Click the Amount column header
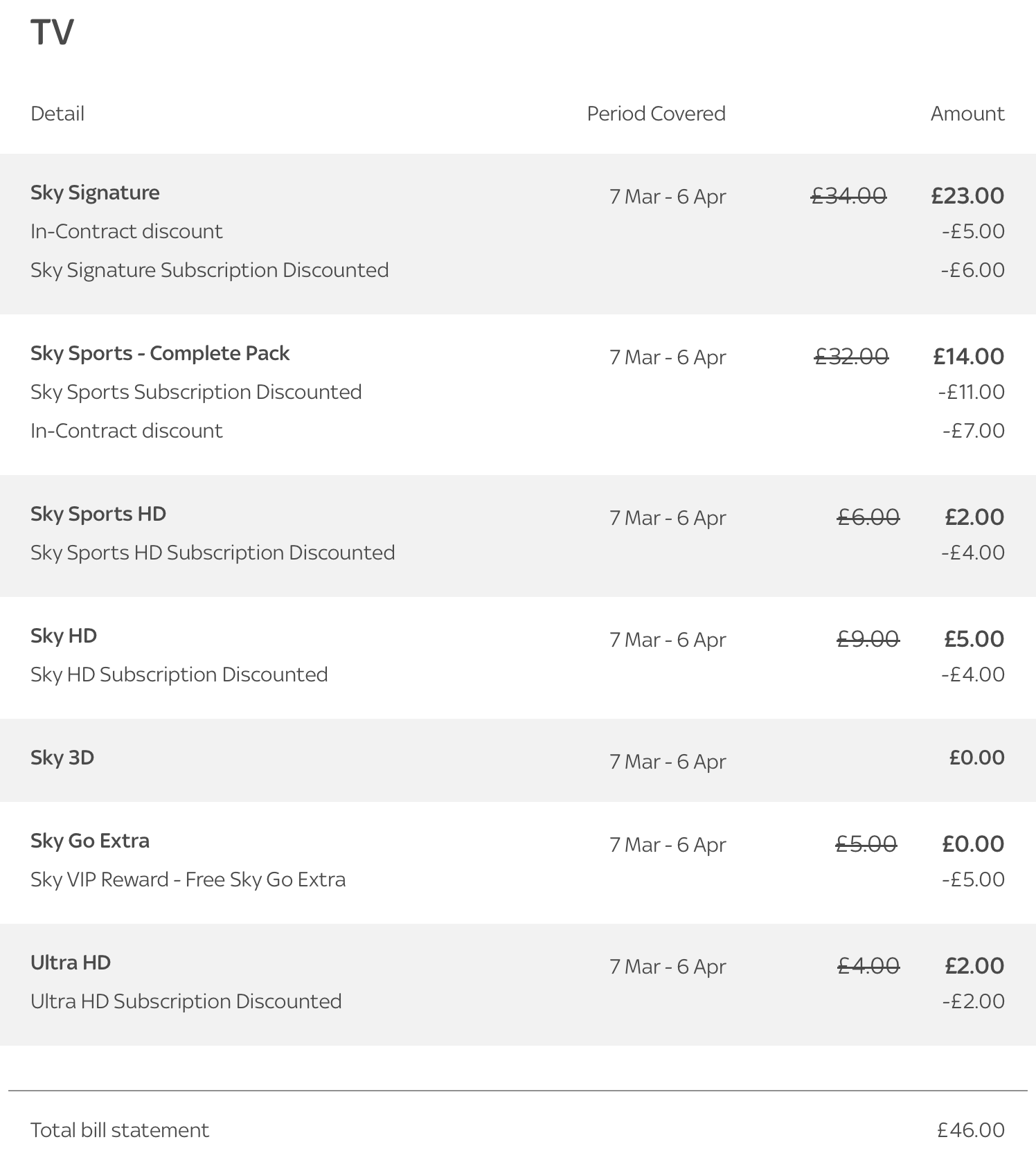The width and height of the screenshot is (1036, 1162). pos(967,114)
